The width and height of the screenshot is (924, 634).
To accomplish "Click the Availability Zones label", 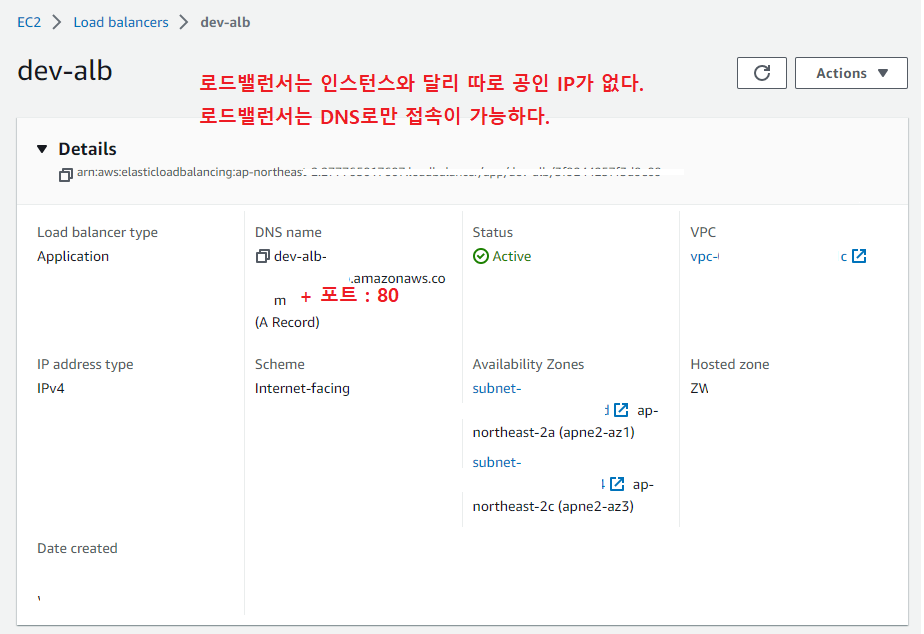I will 528,364.
